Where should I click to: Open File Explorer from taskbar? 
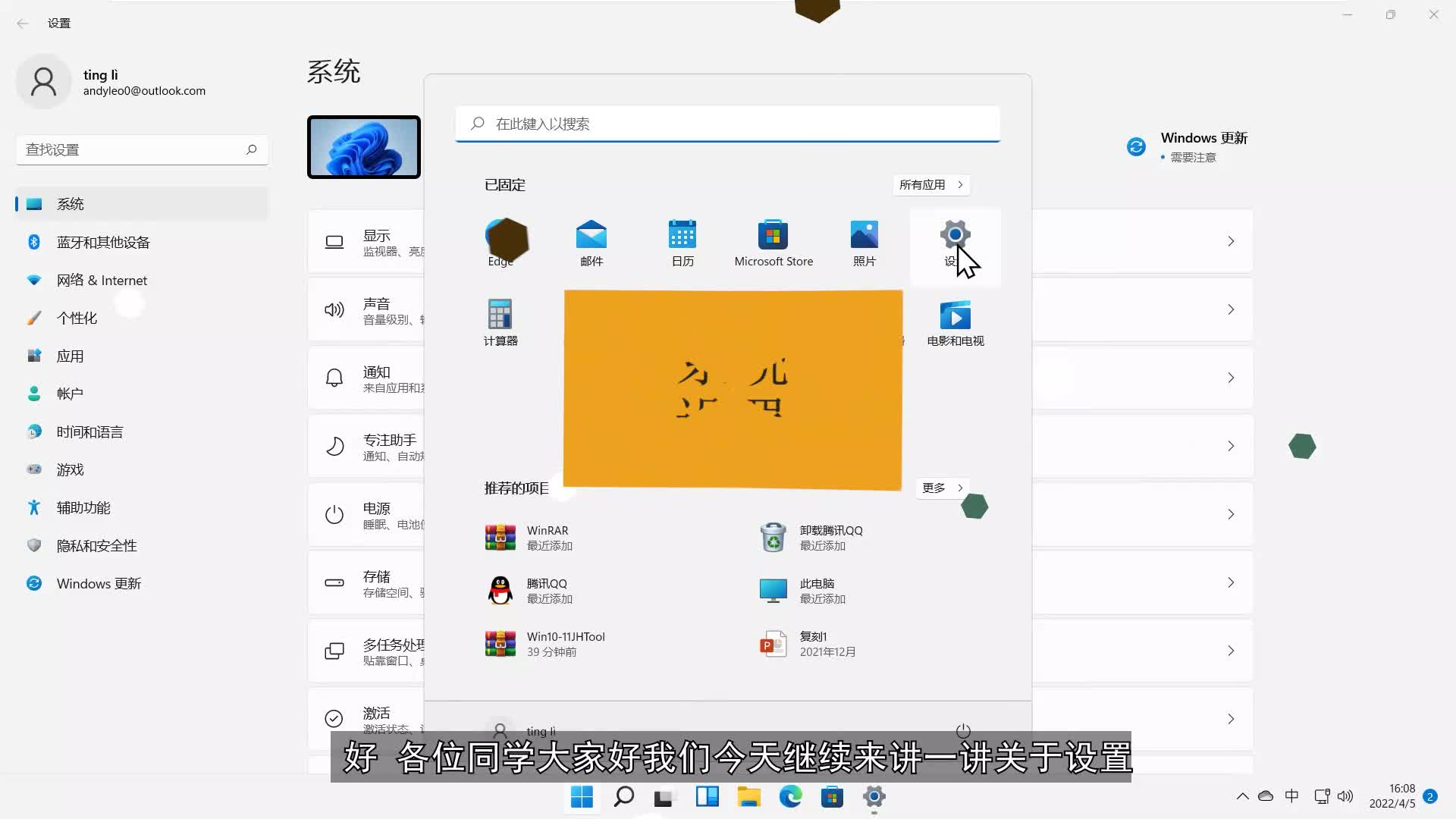748,797
